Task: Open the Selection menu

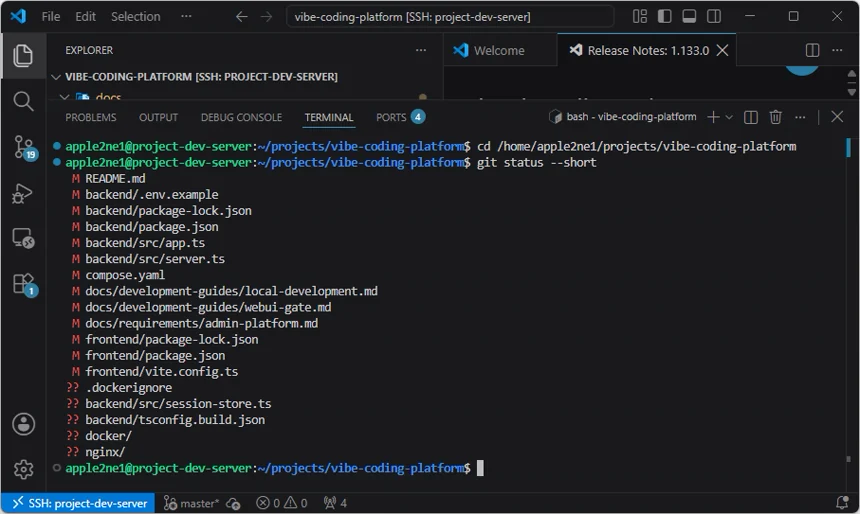Action: 135,16
